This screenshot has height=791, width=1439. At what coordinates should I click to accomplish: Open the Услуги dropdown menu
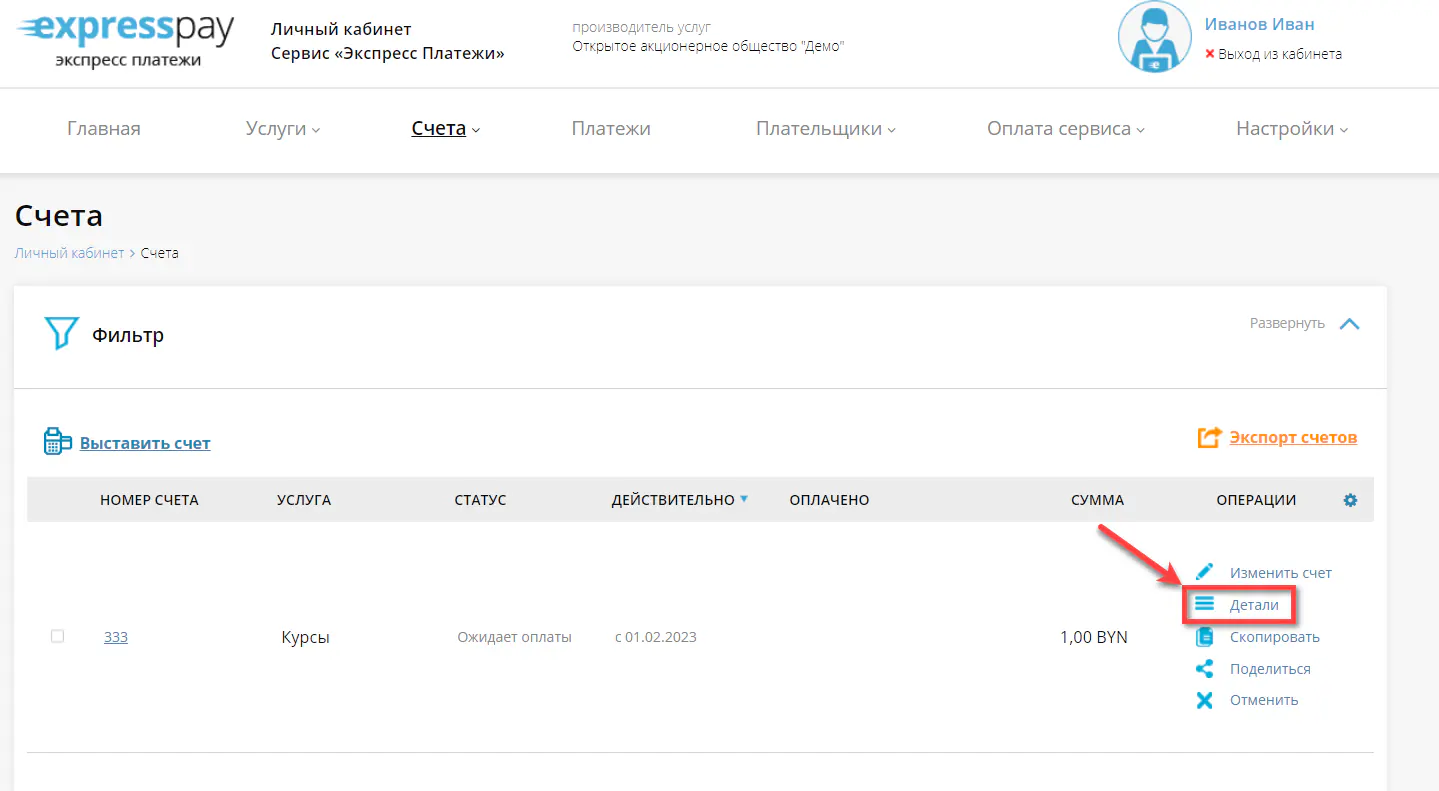tap(282, 129)
